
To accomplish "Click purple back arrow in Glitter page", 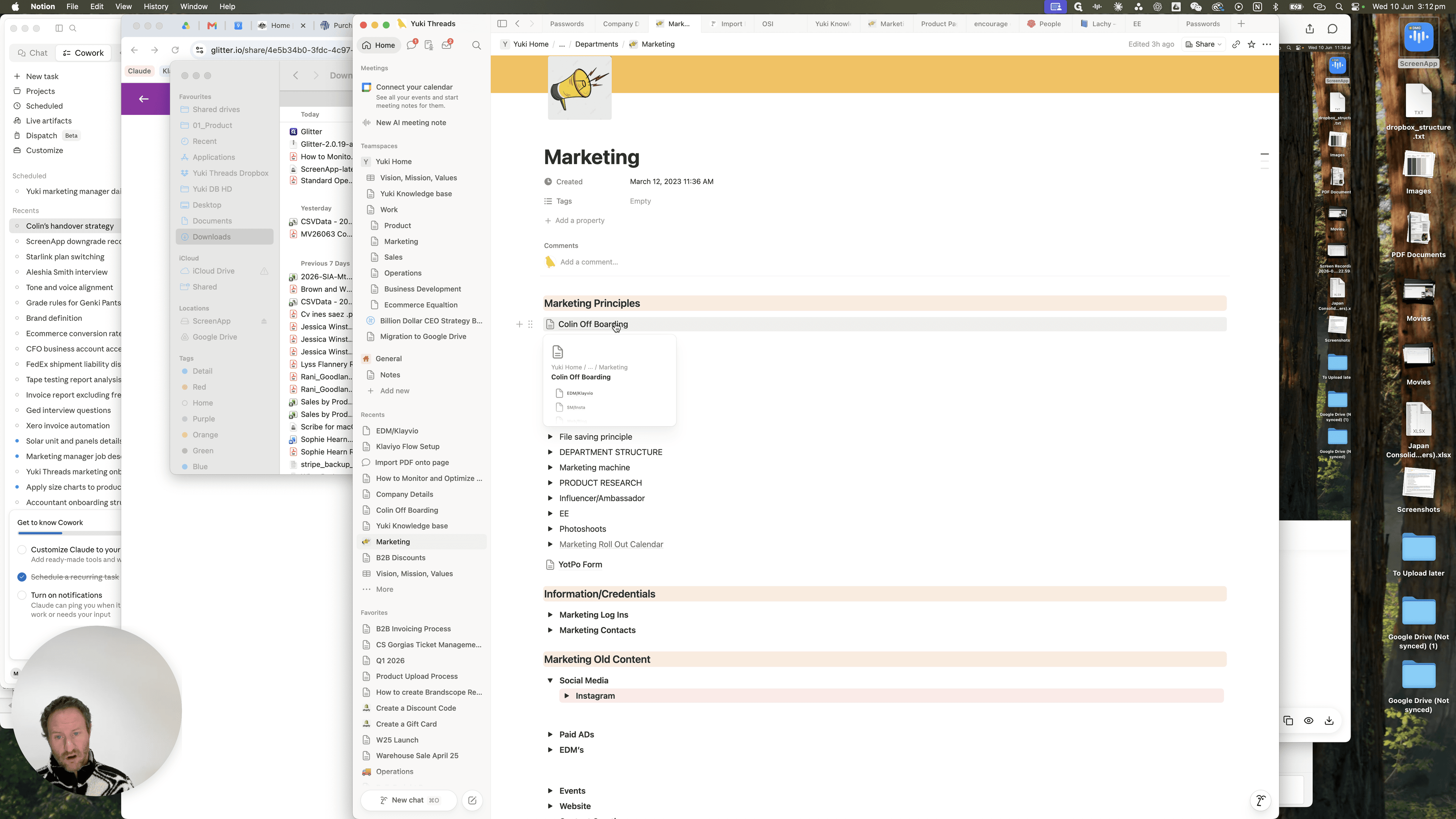I will [x=144, y=99].
